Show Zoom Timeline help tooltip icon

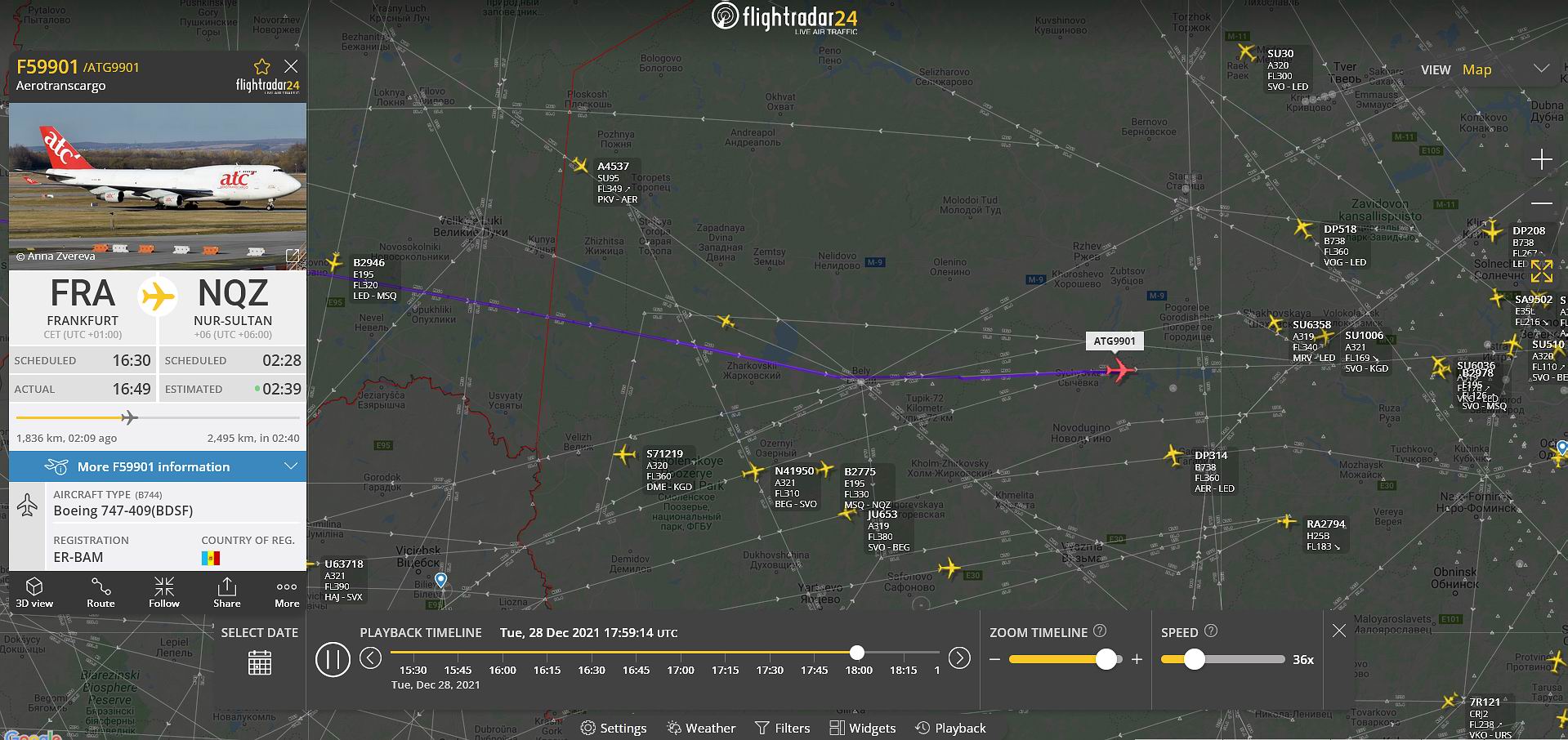(x=1100, y=631)
